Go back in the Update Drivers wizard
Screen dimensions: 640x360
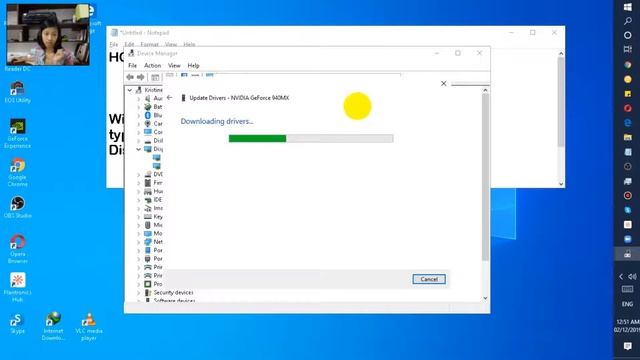tap(169, 98)
